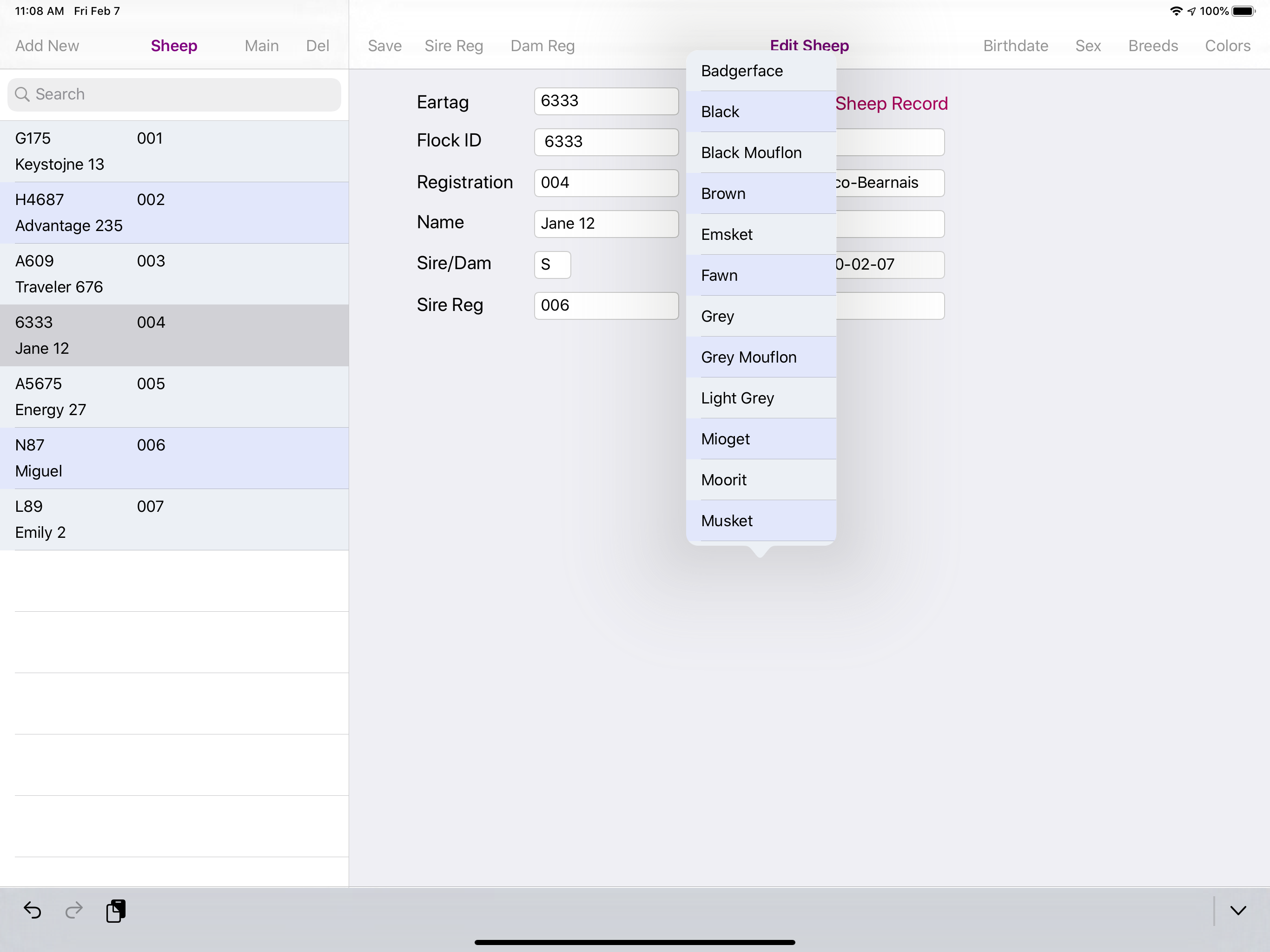
Task: Tap the search magnifier icon
Action: click(x=22, y=94)
